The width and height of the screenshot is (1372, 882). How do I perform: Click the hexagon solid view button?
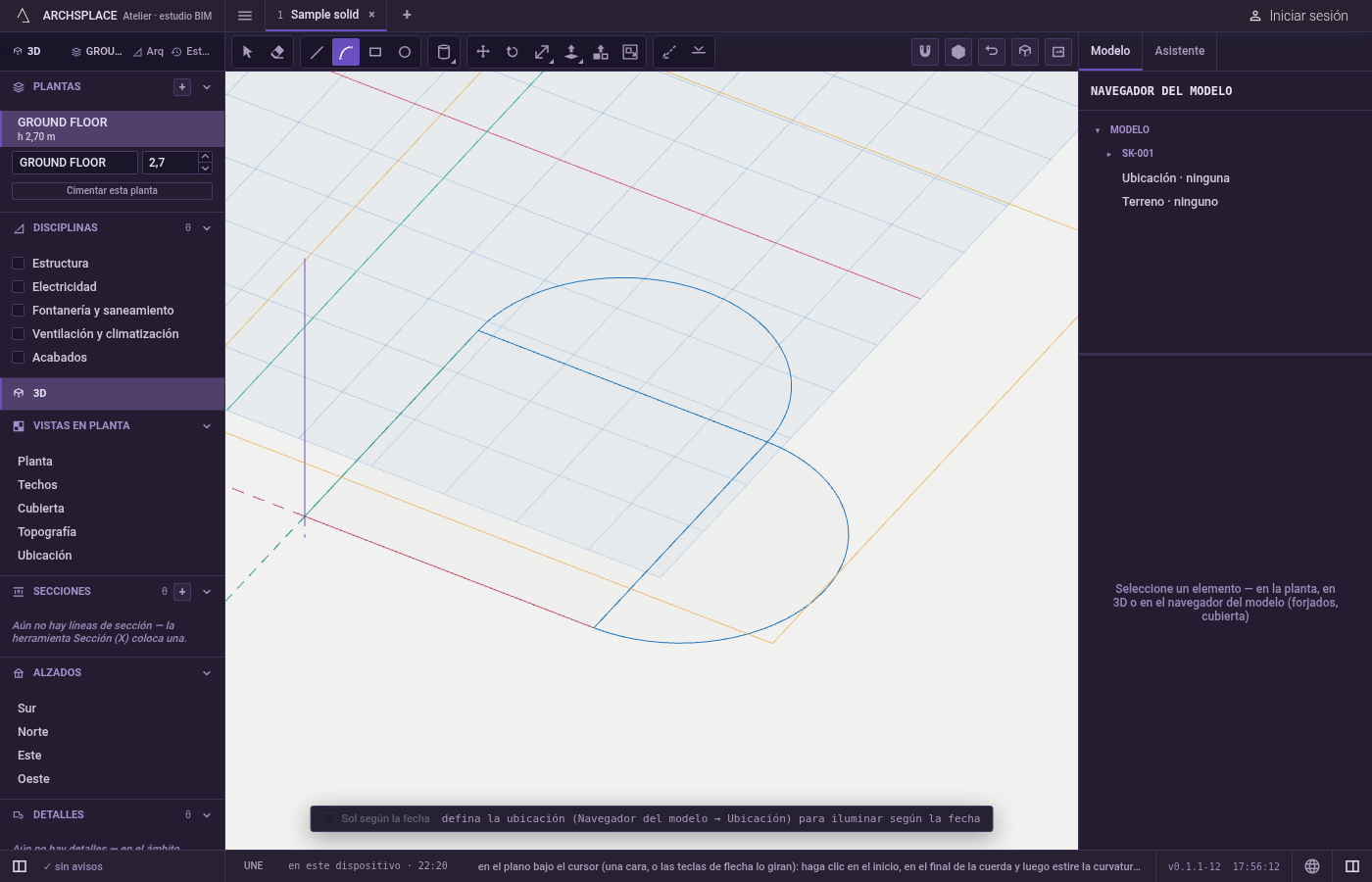point(958,52)
